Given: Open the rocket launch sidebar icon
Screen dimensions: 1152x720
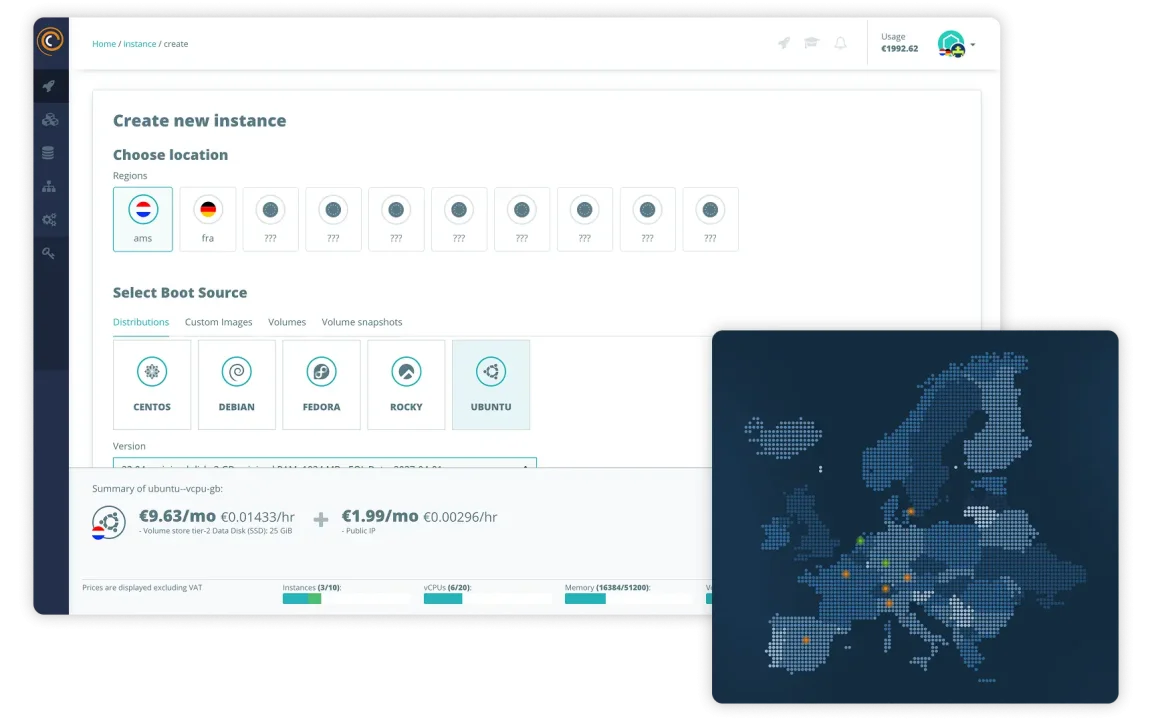Looking at the screenshot, I should pyautogui.click(x=49, y=86).
